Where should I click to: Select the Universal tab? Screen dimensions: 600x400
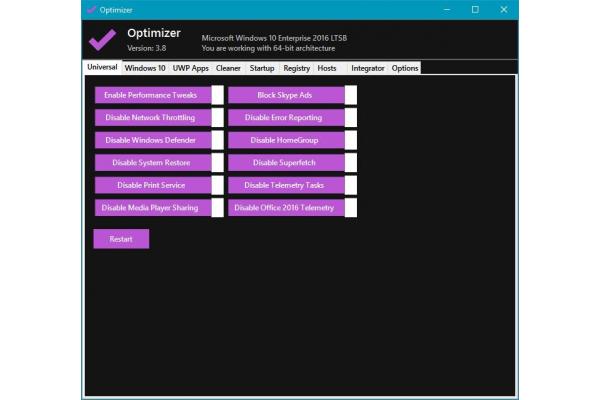pos(102,67)
